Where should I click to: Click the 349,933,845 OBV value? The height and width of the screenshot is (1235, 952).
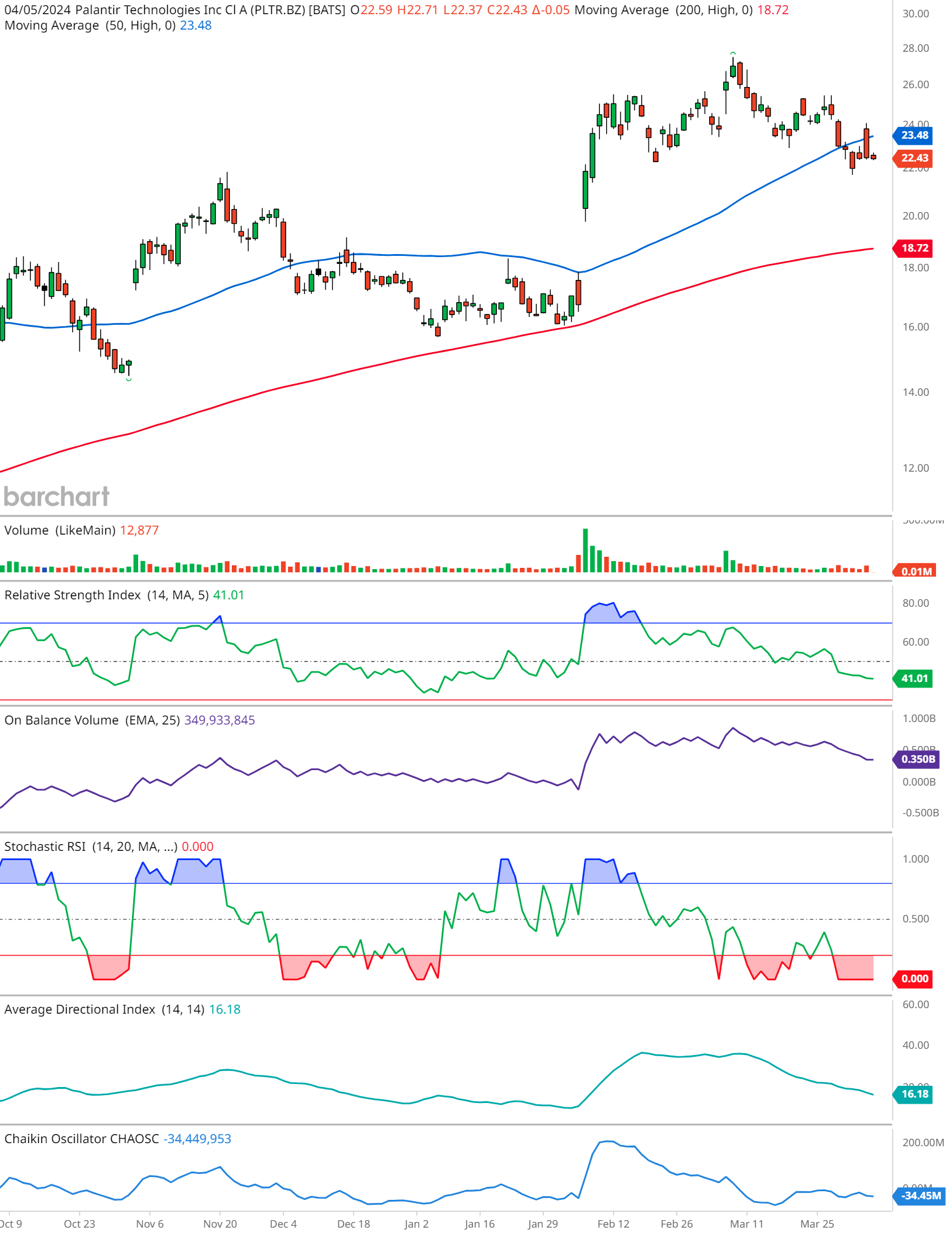click(x=220, y=721)
